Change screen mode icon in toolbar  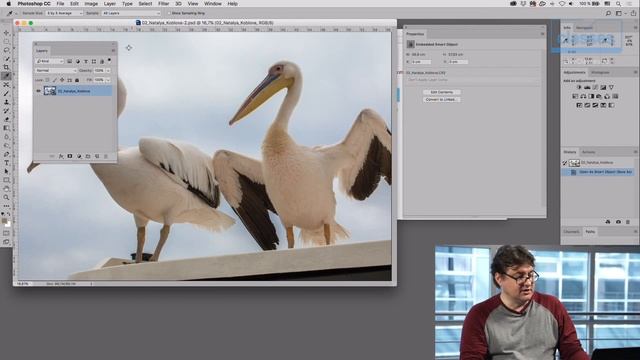6,242
